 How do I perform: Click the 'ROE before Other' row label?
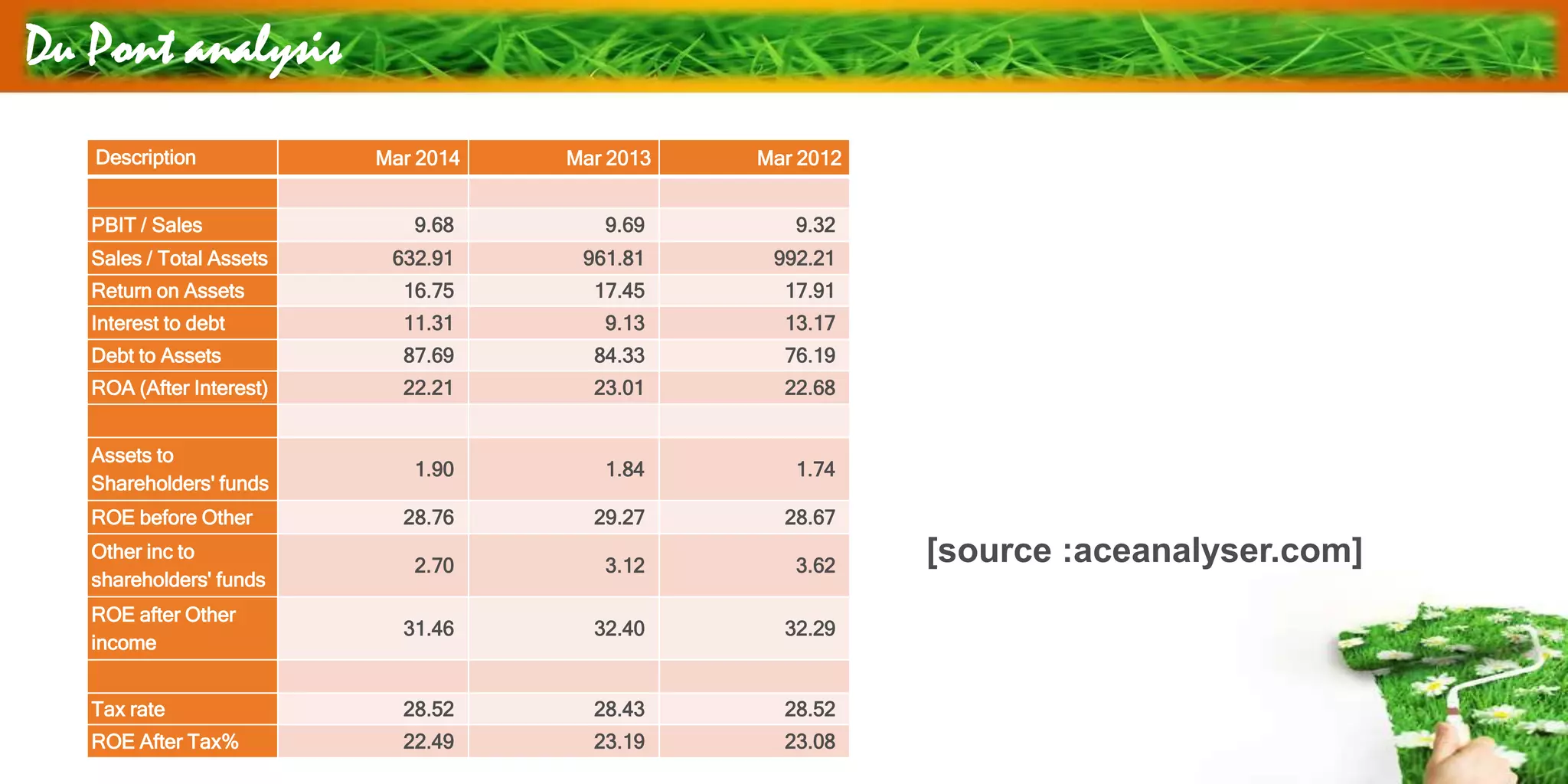point(171,518)
